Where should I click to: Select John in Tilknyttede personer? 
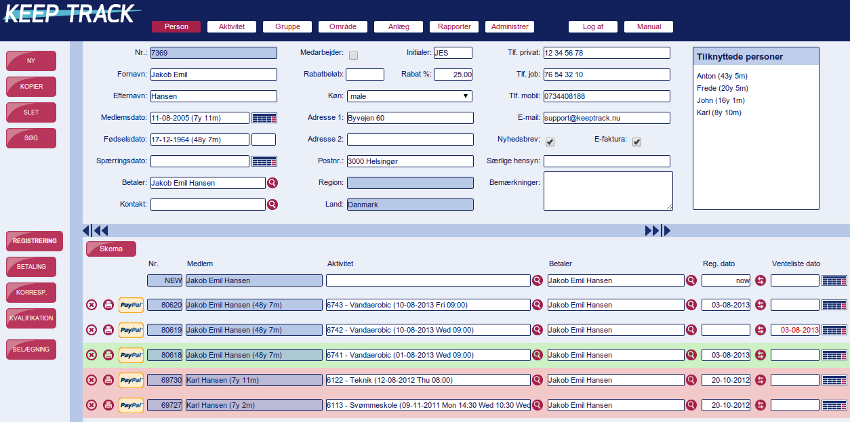point(720,100)
